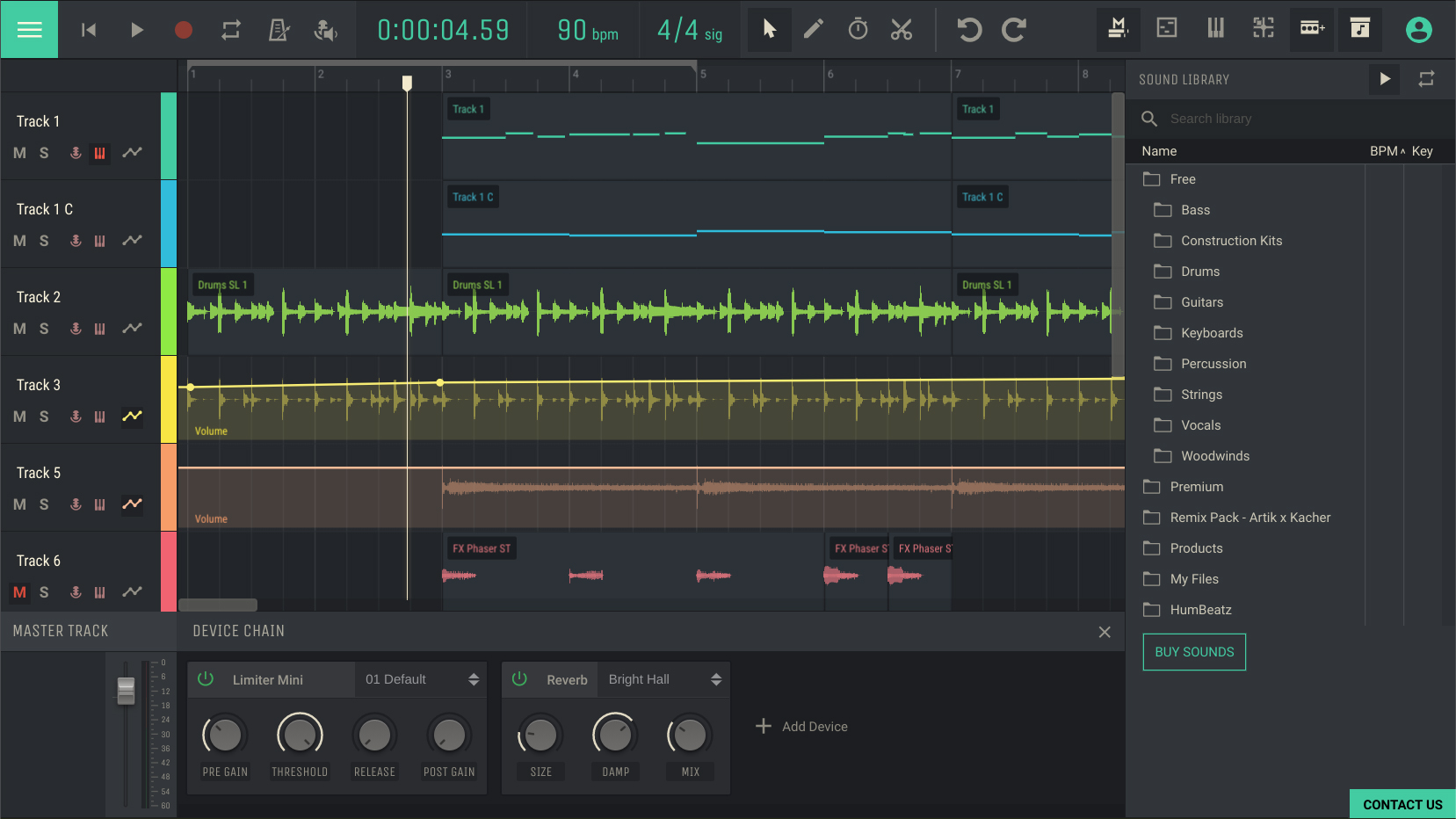Arm Track 5 for recording
1456x819 pixels.
tap(76, 504)
